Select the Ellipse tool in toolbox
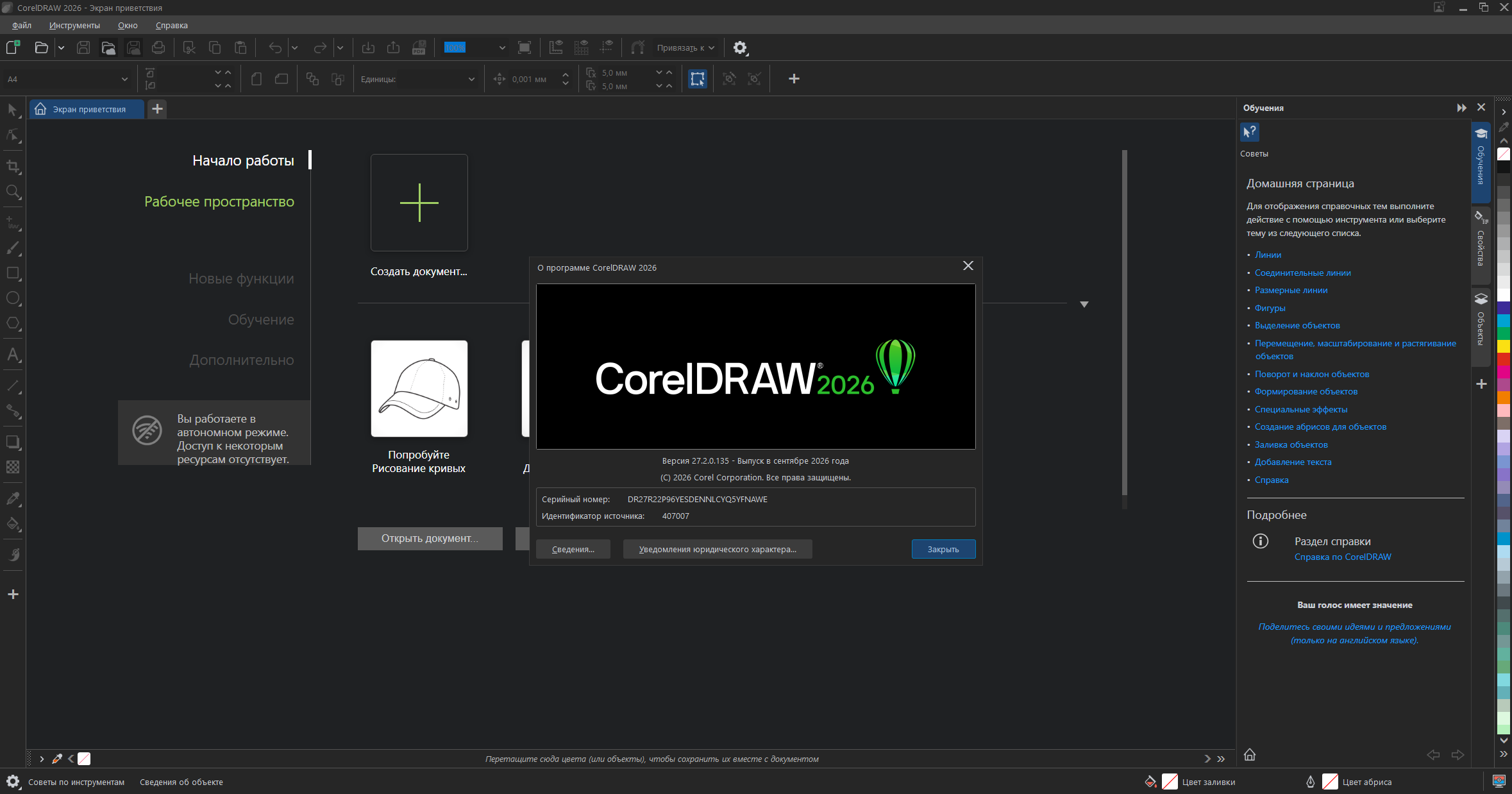Screen dimensions: 1512x794 coord(13,298)
